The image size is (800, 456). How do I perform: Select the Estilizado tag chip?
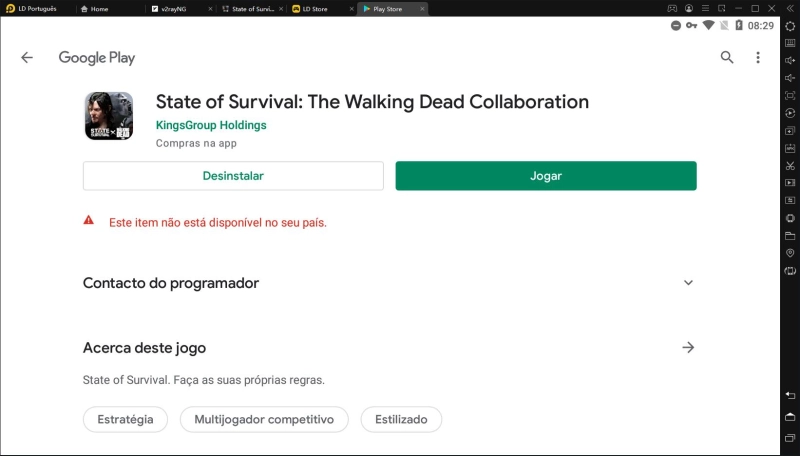(401, 420)
